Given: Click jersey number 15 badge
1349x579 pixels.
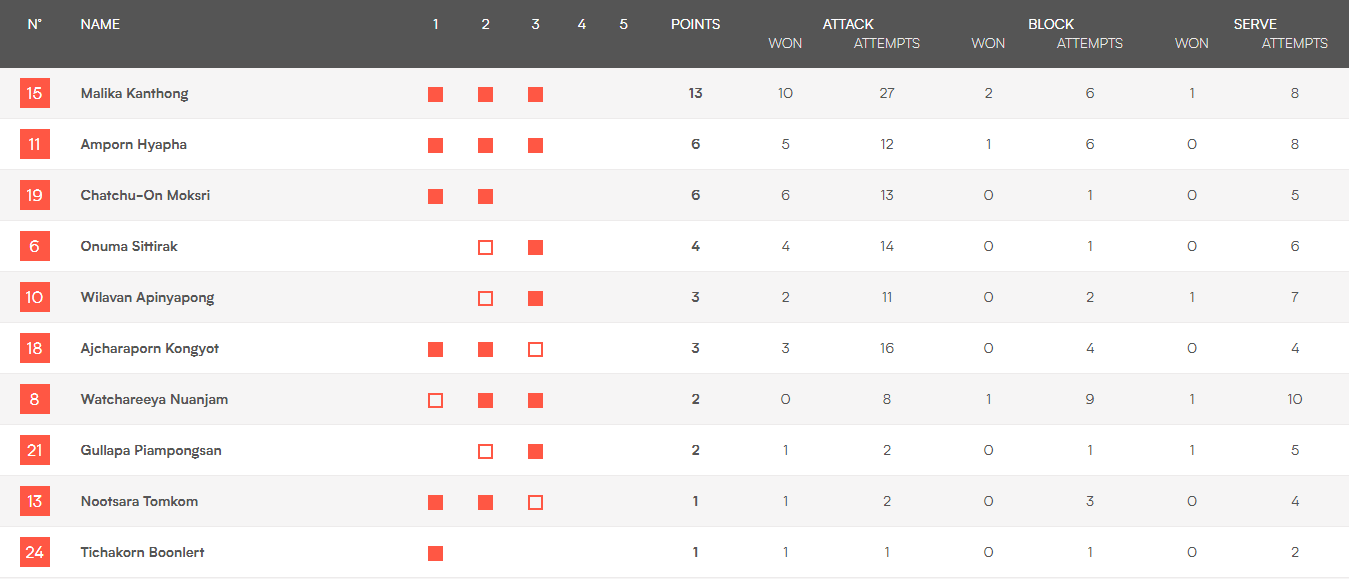Looking at the screenshot, I should click(35, 94).
